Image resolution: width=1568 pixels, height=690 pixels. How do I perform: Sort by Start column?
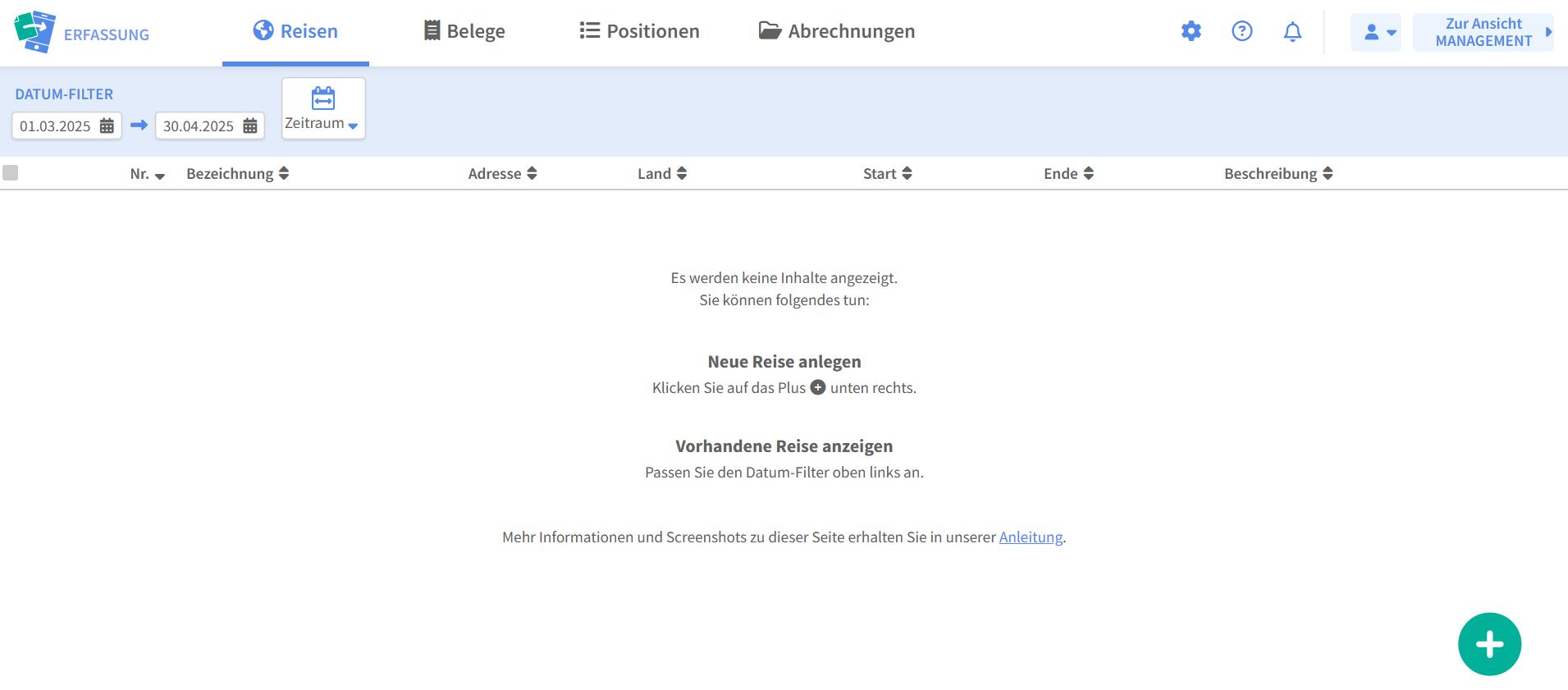click(888, 174)
